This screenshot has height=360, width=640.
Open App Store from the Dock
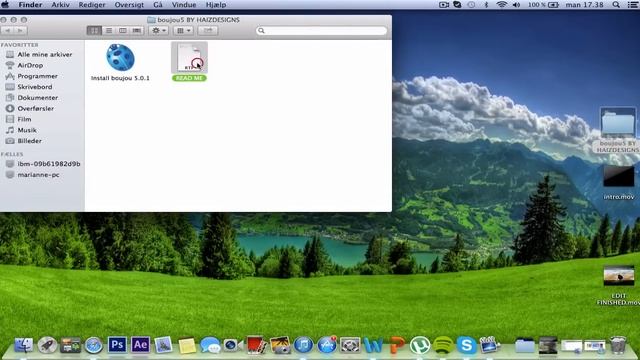coord(327,345)
